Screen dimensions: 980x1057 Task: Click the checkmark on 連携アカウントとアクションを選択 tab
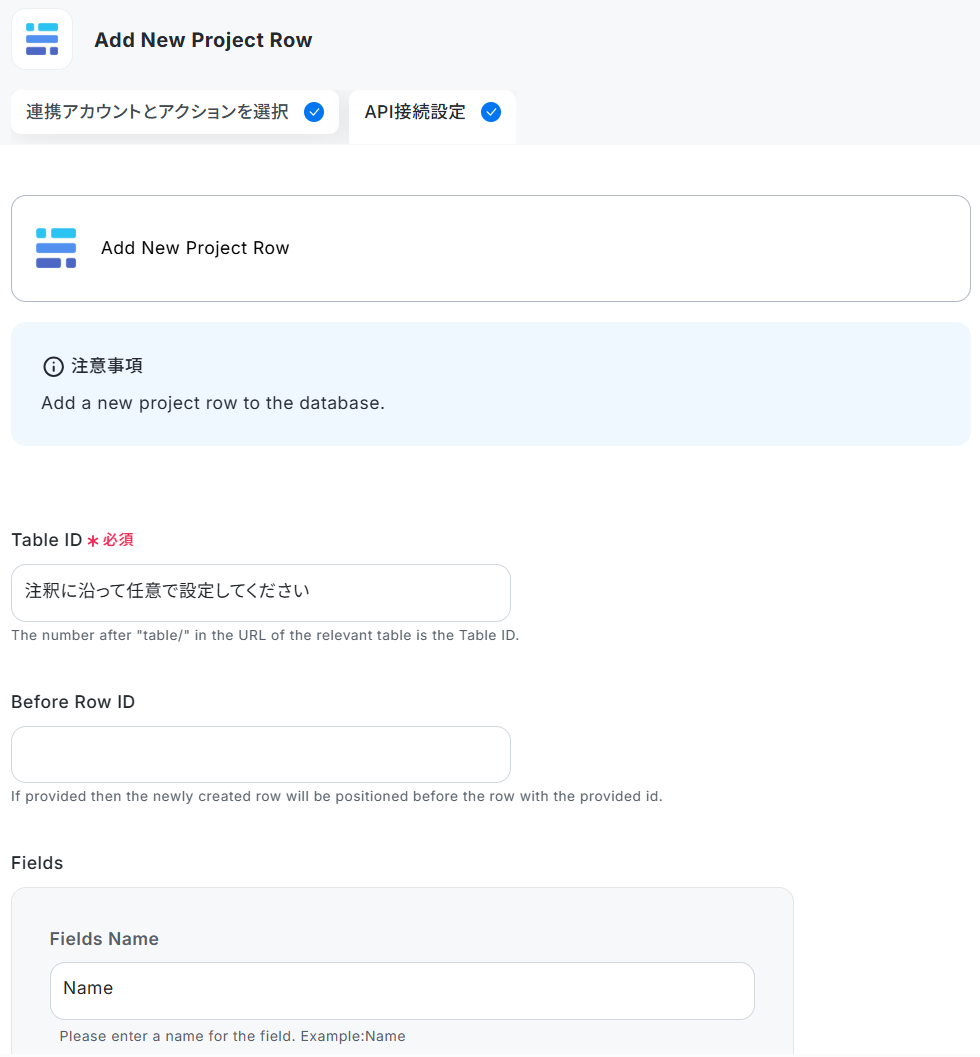314,112
